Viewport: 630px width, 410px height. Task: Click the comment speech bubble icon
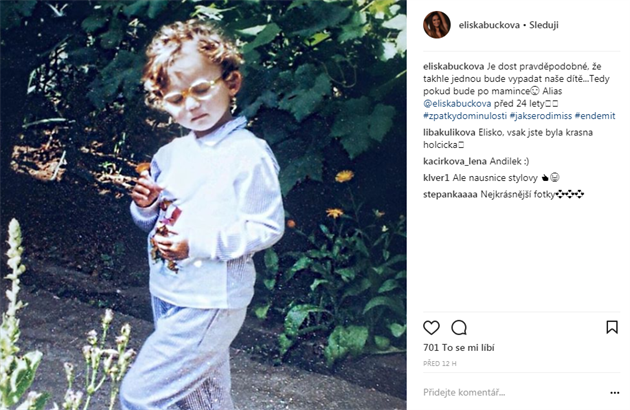pos(459,328)
